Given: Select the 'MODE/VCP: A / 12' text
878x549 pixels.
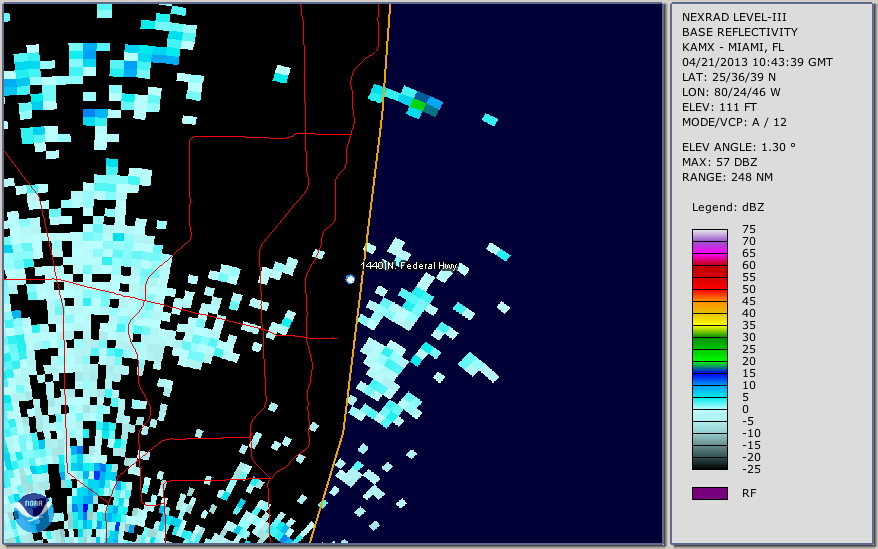Looking at the screenshot, I should pyautogui.click(x=735, y=122).
